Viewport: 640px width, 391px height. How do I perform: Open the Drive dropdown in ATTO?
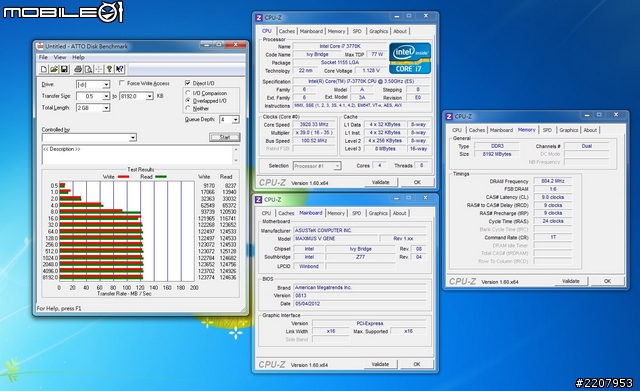pyautogui.click(x=106, y=84)
